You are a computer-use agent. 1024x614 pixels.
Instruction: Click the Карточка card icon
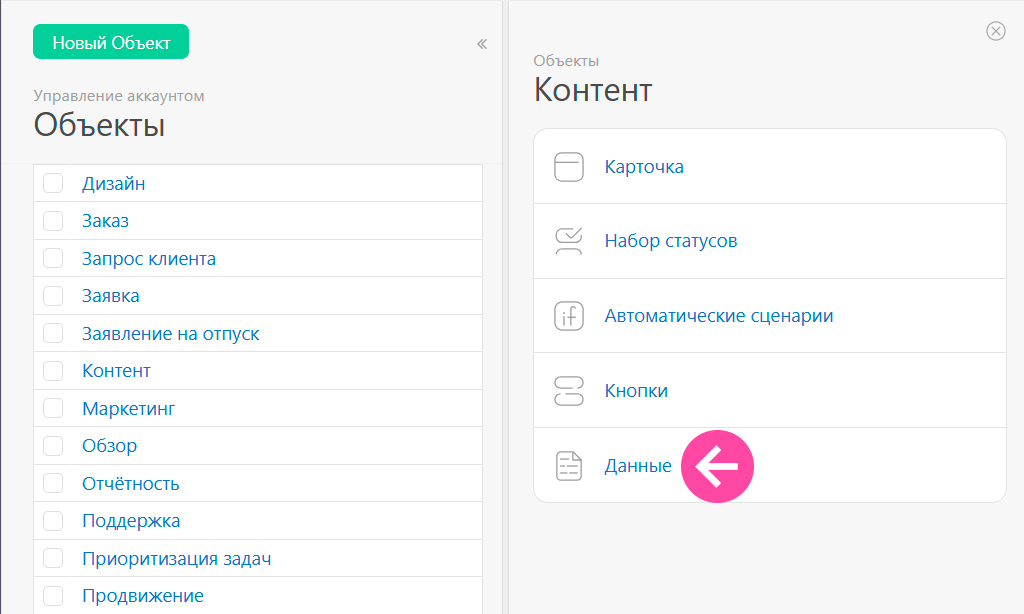click(568, 167)
